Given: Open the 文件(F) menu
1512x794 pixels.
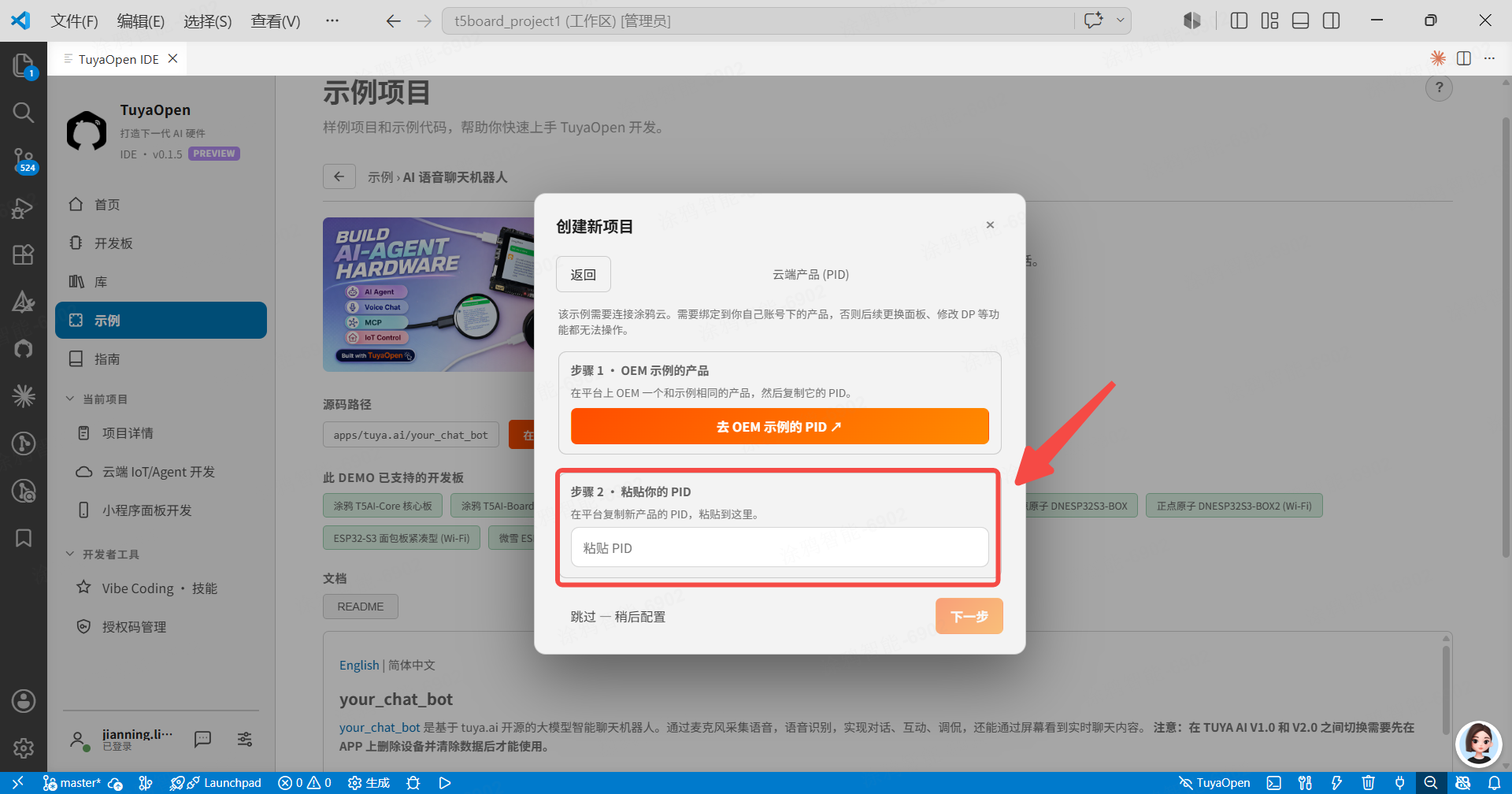Looking at the screenshot, I should pos(74,21).
